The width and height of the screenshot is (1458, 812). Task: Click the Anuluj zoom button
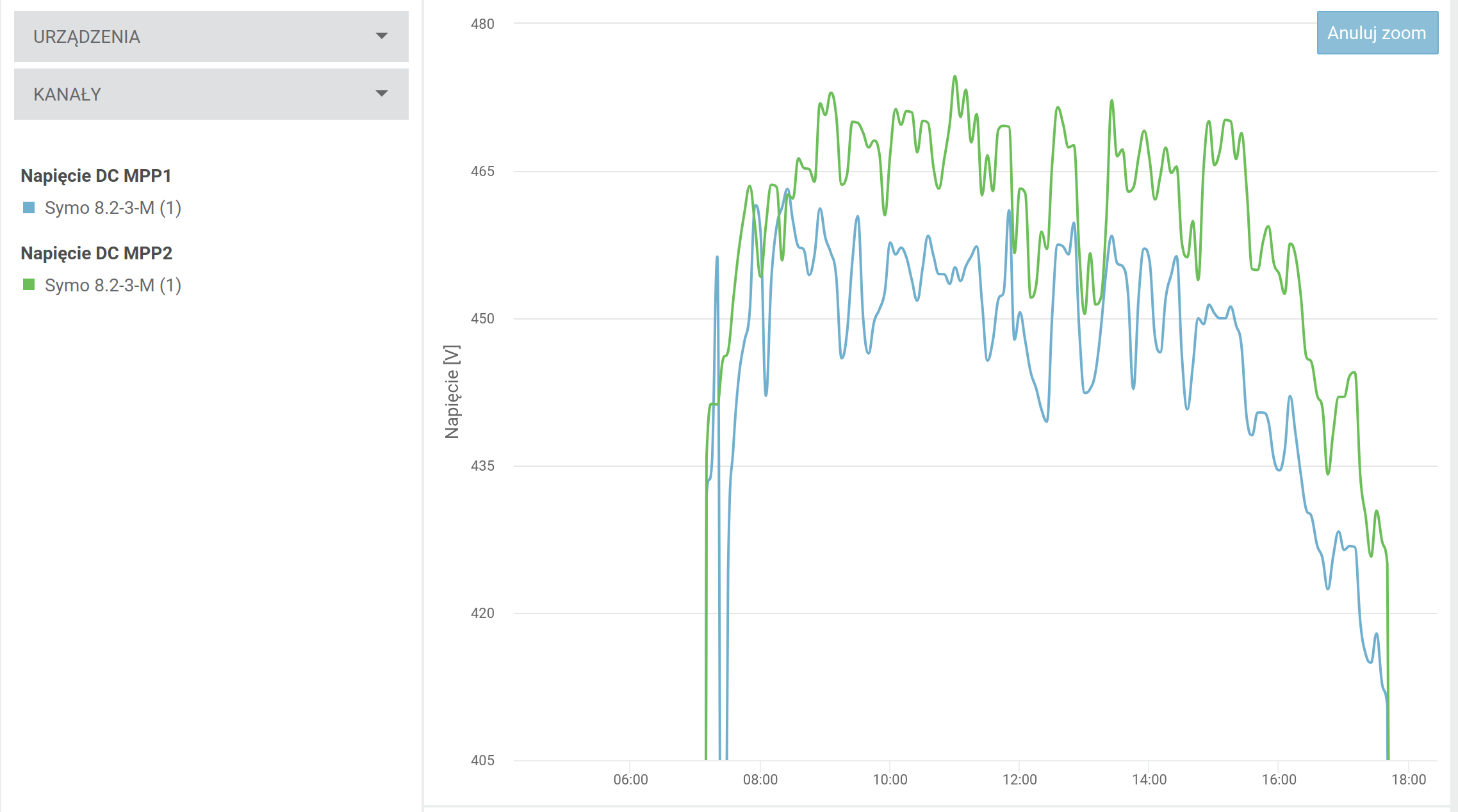1377,33
